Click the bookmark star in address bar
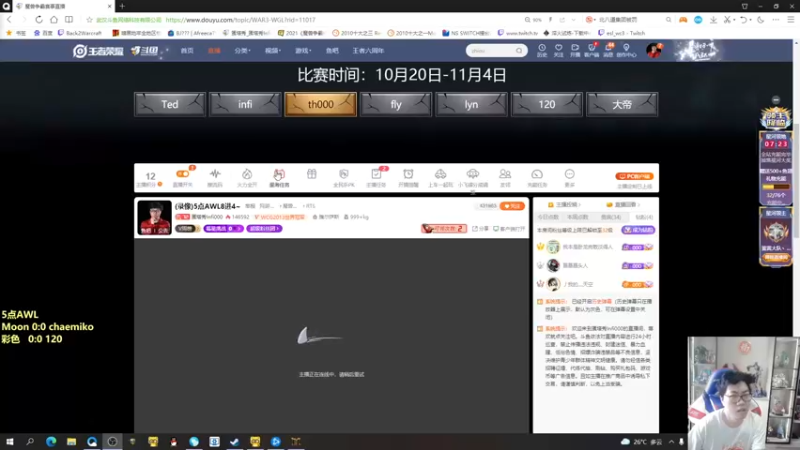 pyautogui.click(x=89, y=19)
